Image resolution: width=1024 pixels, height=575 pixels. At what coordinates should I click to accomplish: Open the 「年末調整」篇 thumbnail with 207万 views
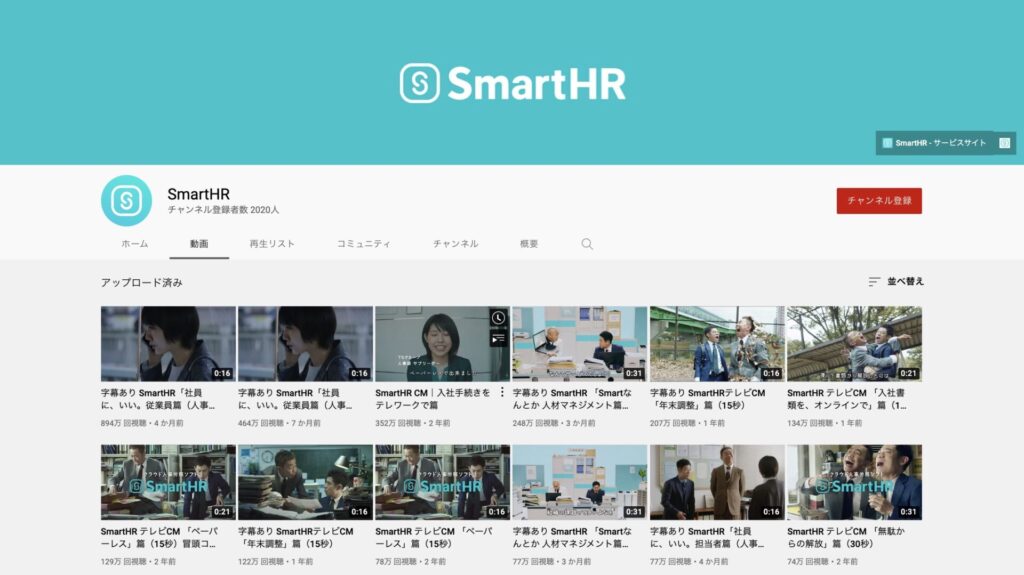[x=716, y=344]
